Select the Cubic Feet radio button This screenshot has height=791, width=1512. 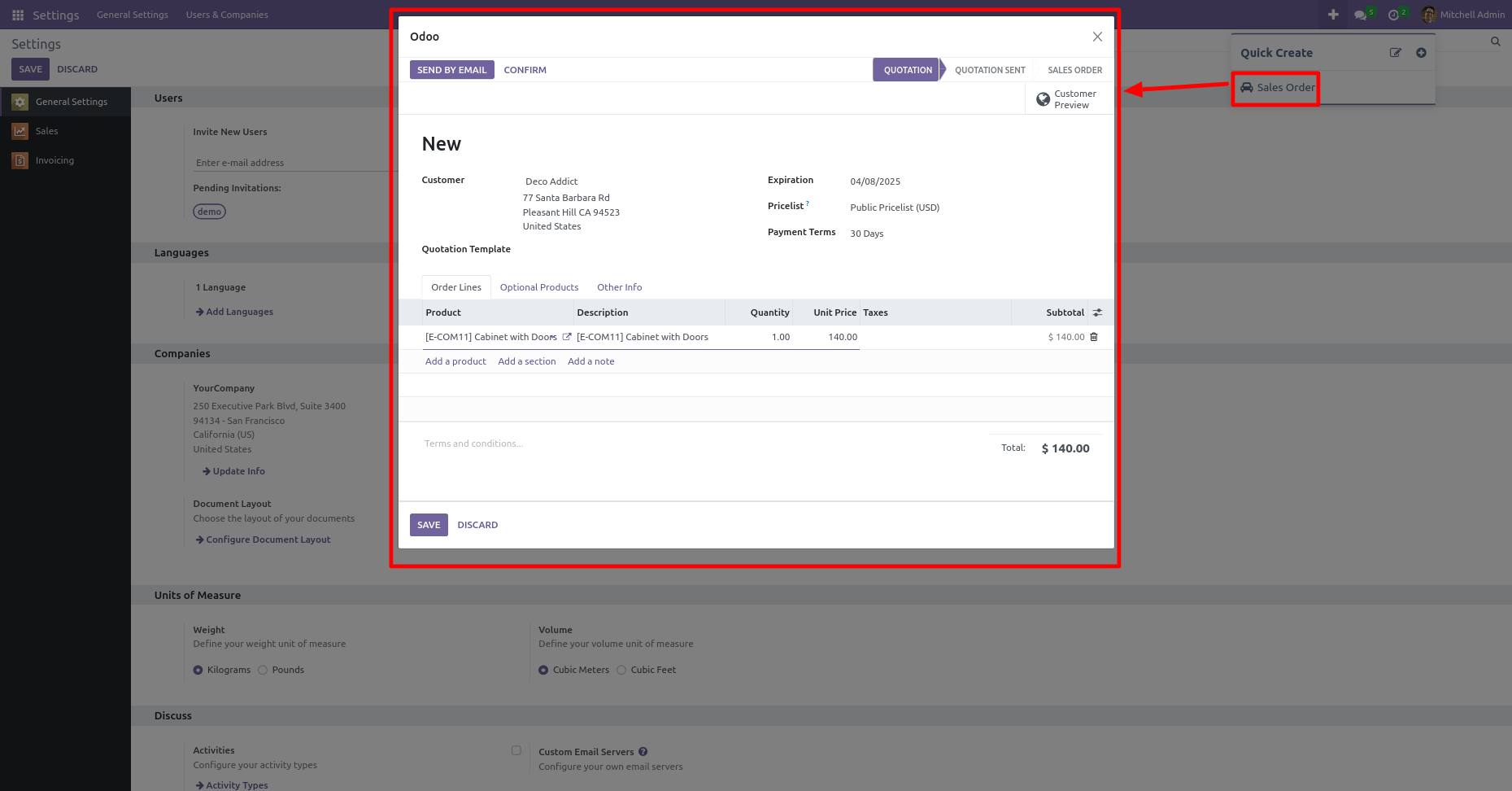click(x=621, y=670)
